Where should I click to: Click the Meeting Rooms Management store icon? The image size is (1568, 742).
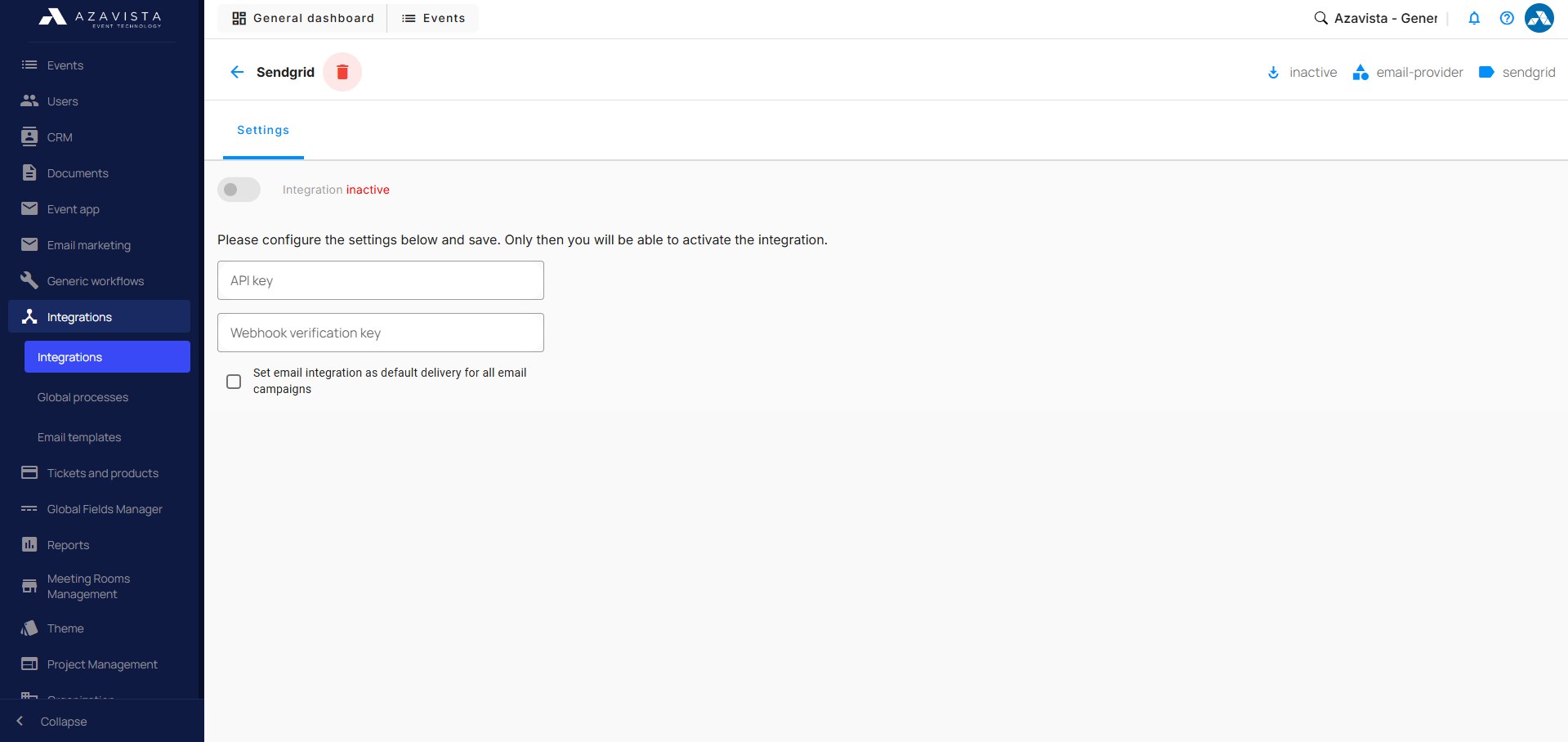[29, 586]
